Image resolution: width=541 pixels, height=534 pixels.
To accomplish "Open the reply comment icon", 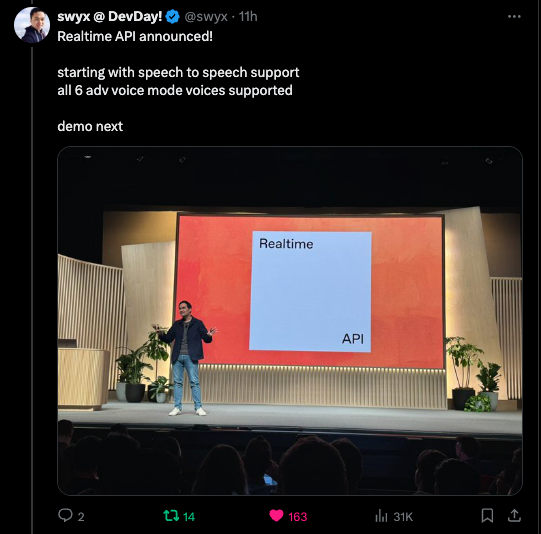I will click(65, 515).
